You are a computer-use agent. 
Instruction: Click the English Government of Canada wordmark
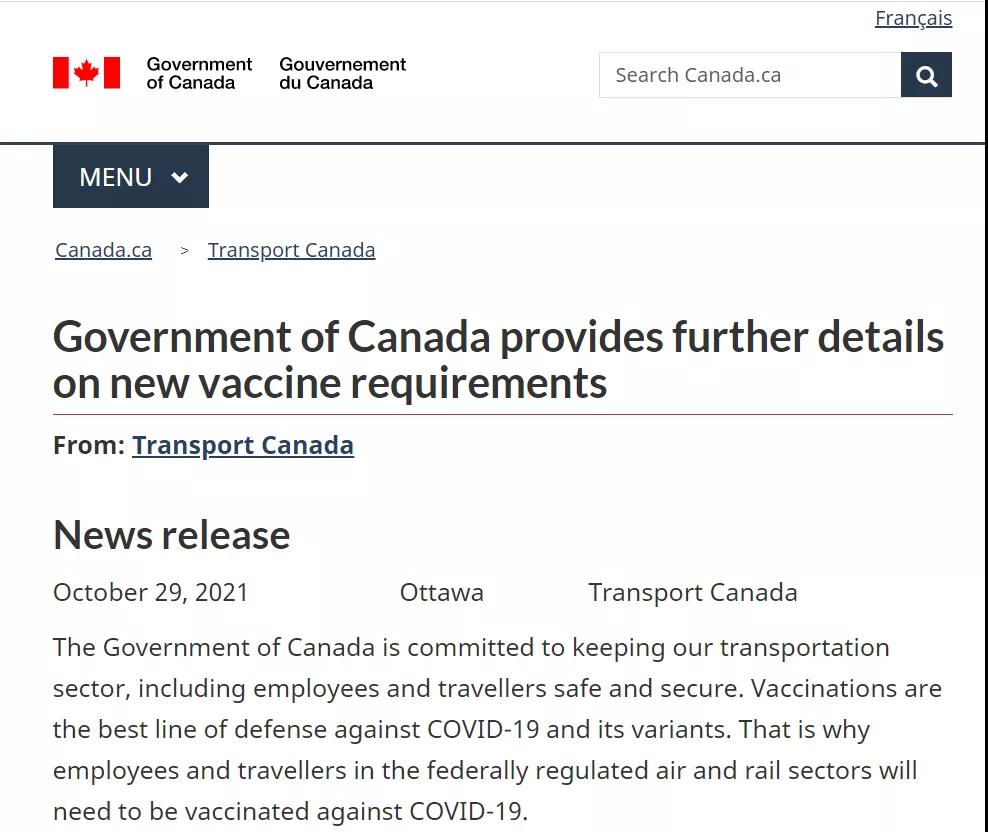click(x=199, y=73)
